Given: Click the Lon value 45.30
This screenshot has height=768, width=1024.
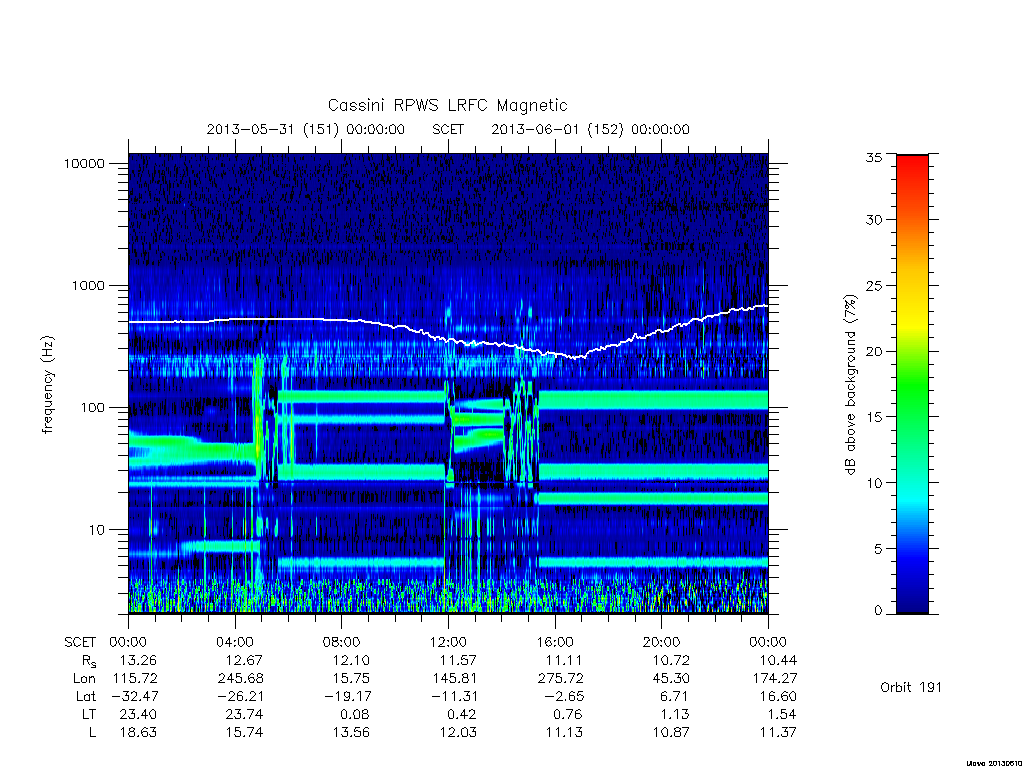Looking at the screenshot, I should point(671,679).
